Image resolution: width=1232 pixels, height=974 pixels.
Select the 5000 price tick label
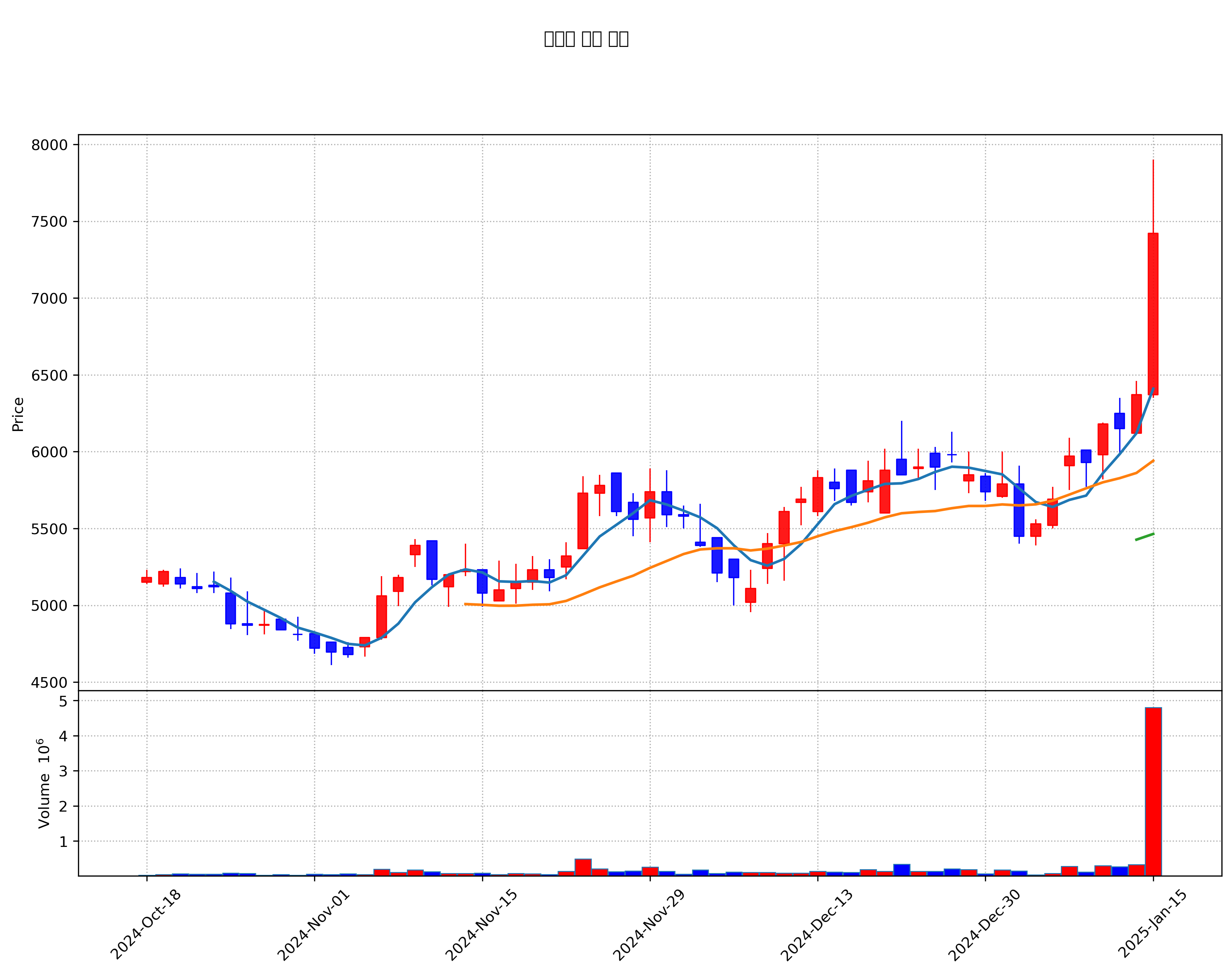(50, 605)
